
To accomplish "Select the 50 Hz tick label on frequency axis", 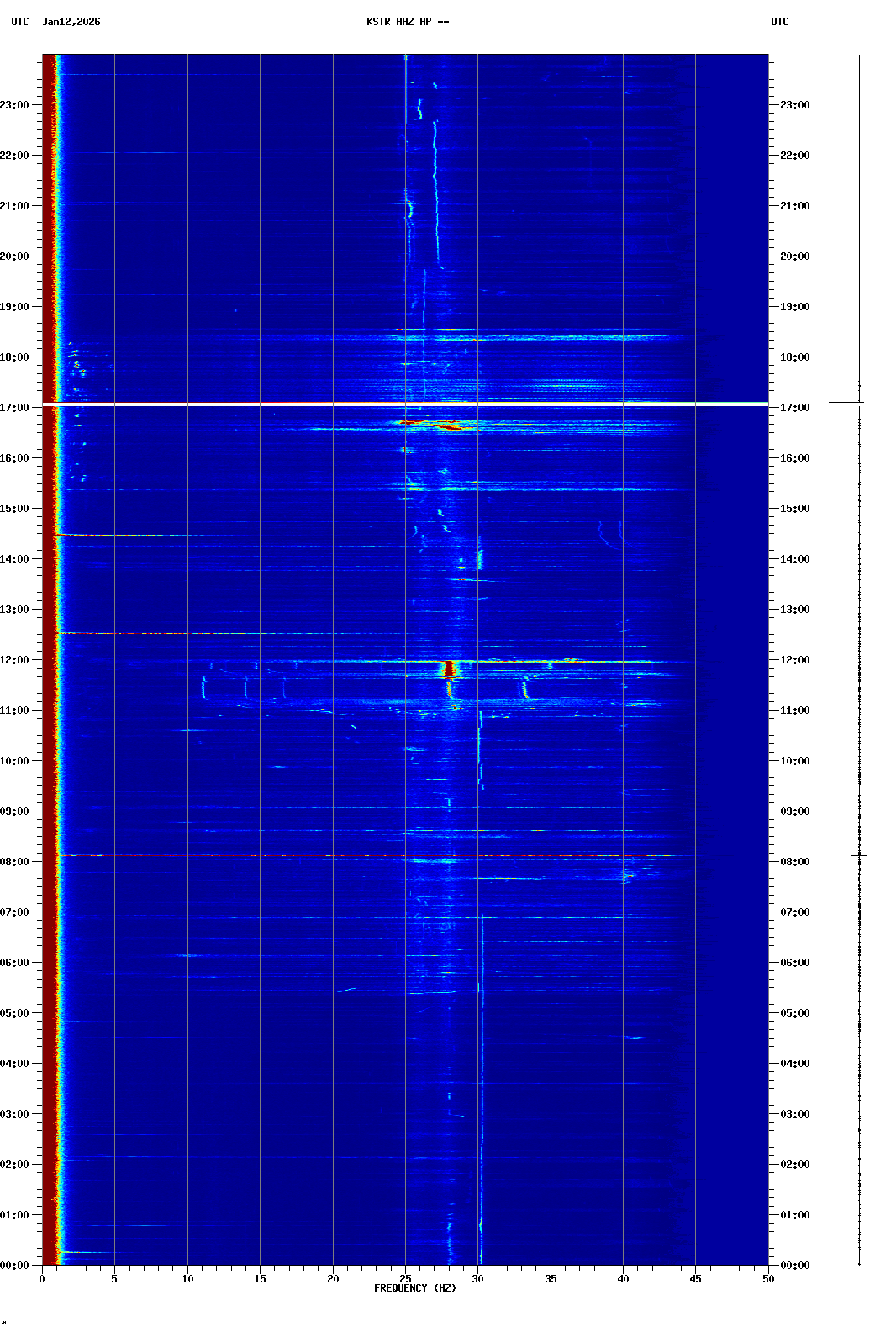I will pyautogui.click(x=768, y=1278).
